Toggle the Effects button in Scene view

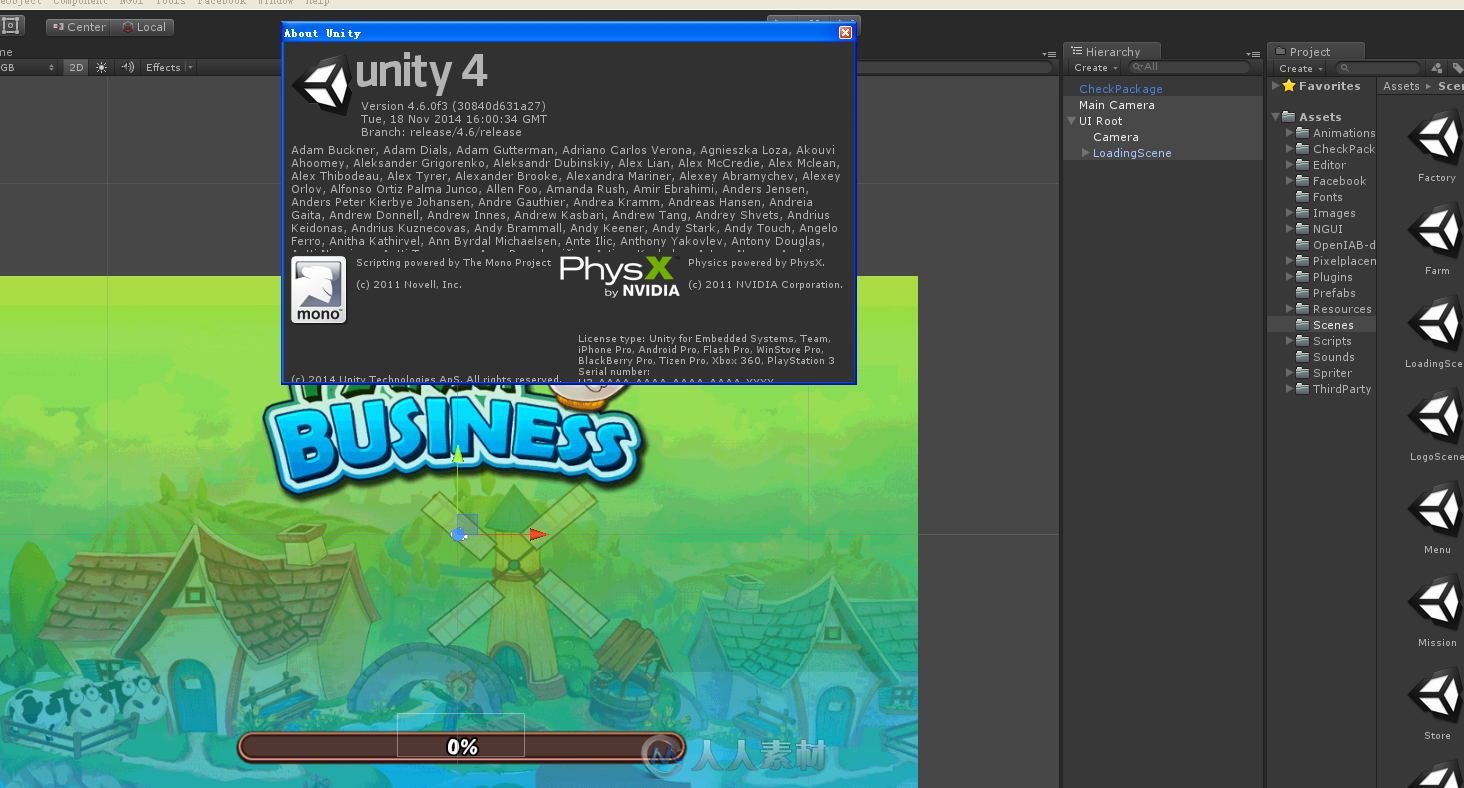(x=163, y=67)
